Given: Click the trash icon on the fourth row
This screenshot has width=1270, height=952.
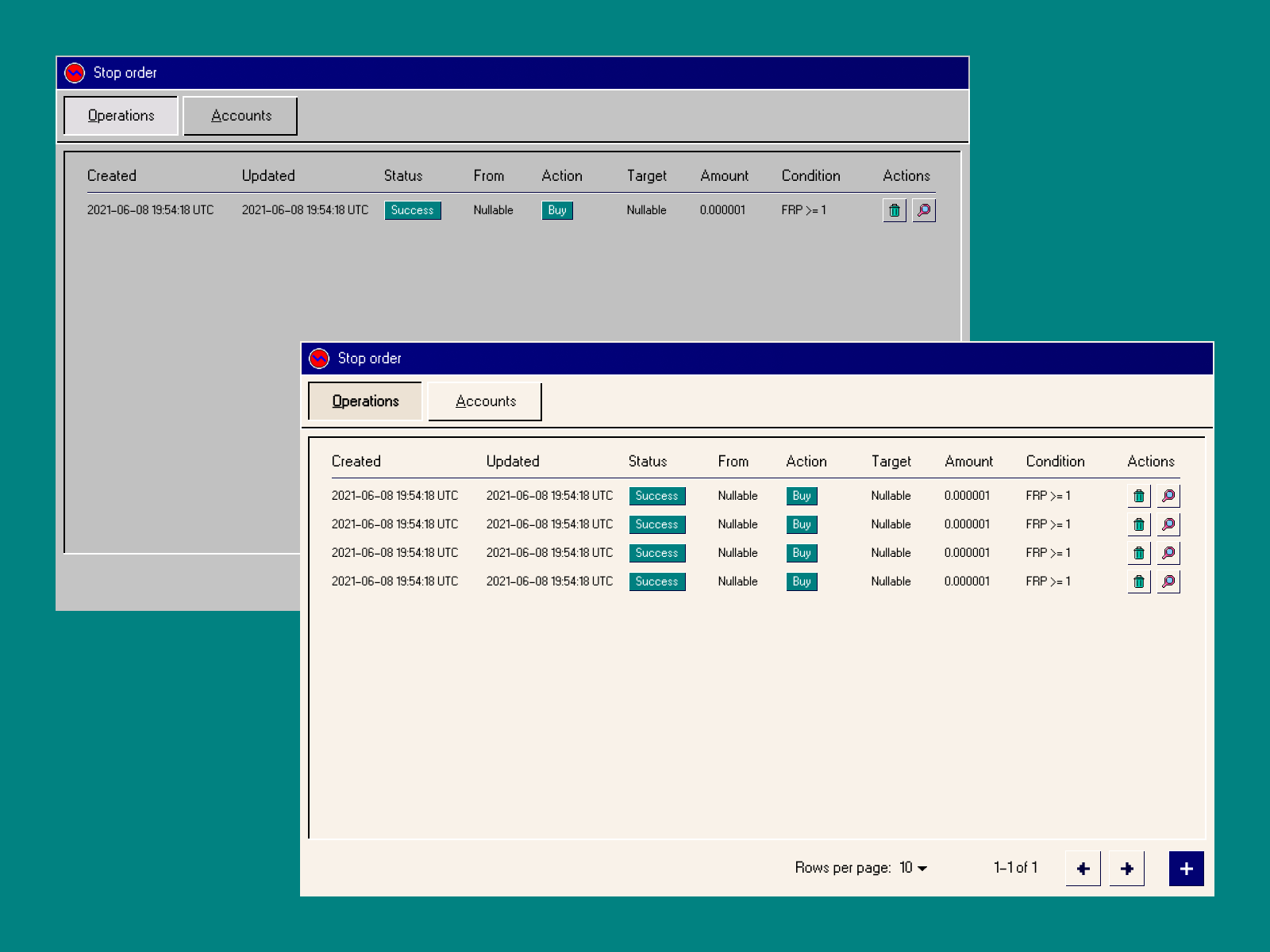Looking at the screenshot, I should click(1138, 582).
